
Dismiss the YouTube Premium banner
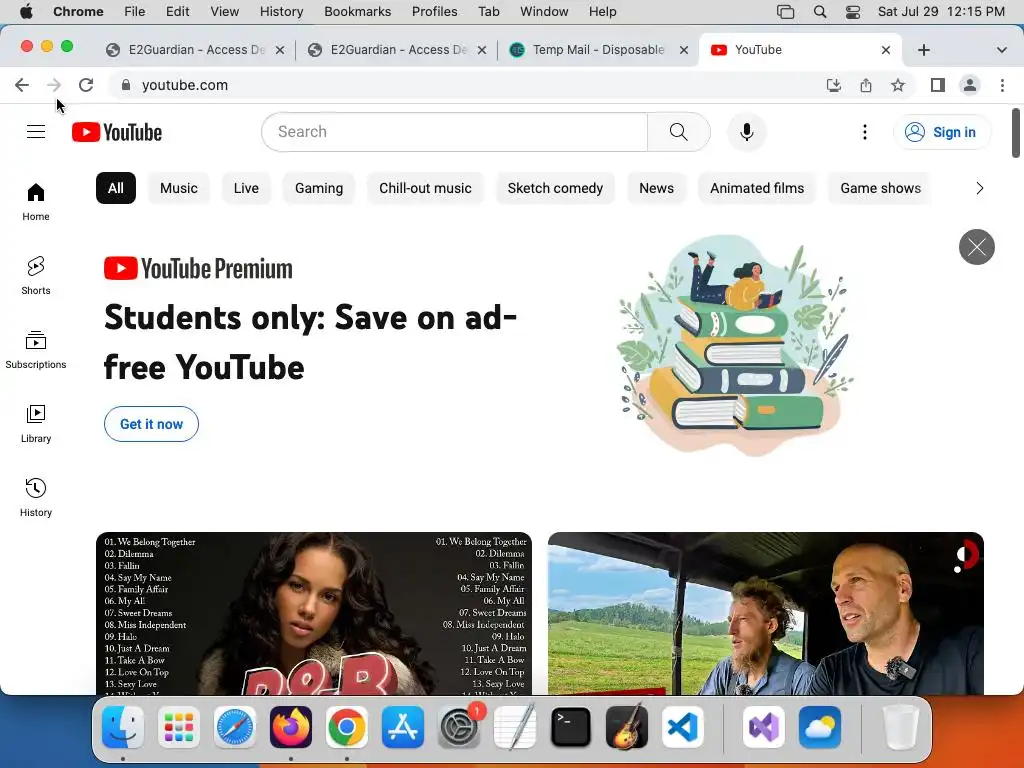point(976,247)
